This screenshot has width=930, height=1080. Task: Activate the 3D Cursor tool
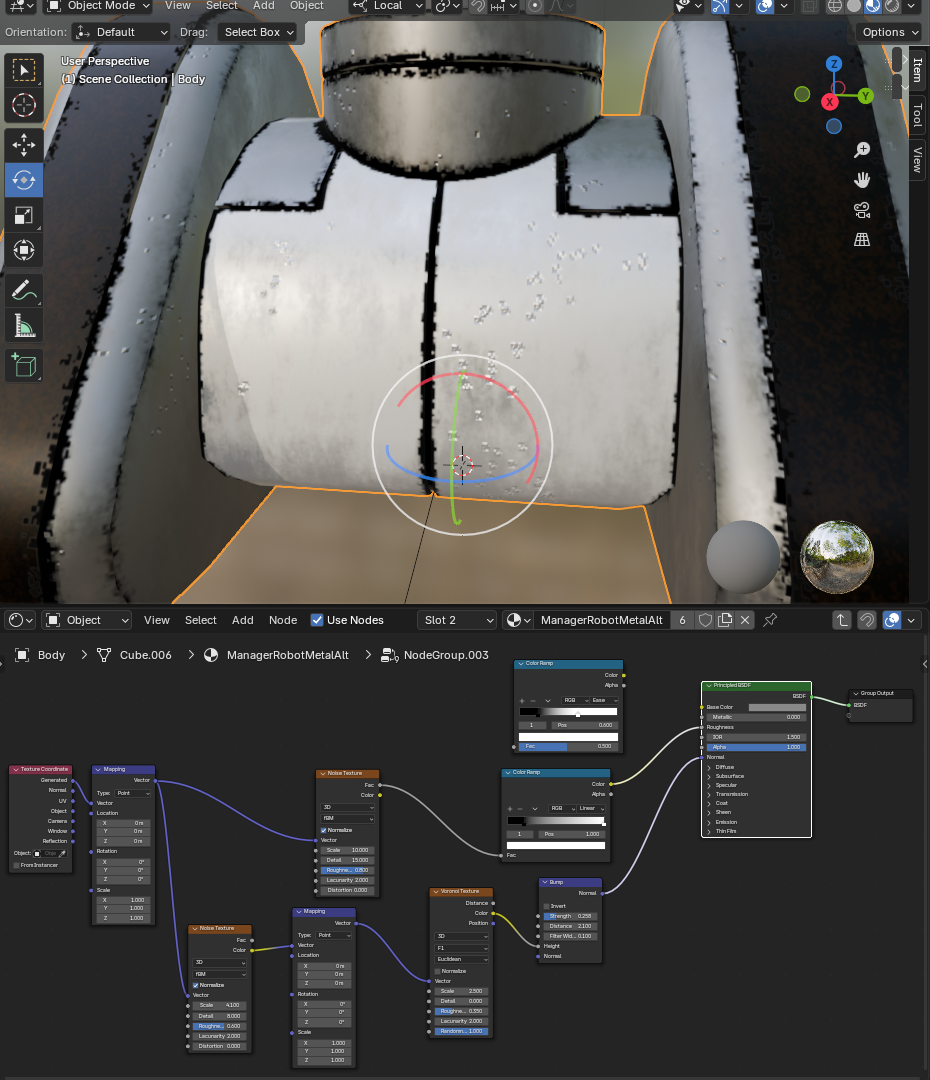(24, 105)
